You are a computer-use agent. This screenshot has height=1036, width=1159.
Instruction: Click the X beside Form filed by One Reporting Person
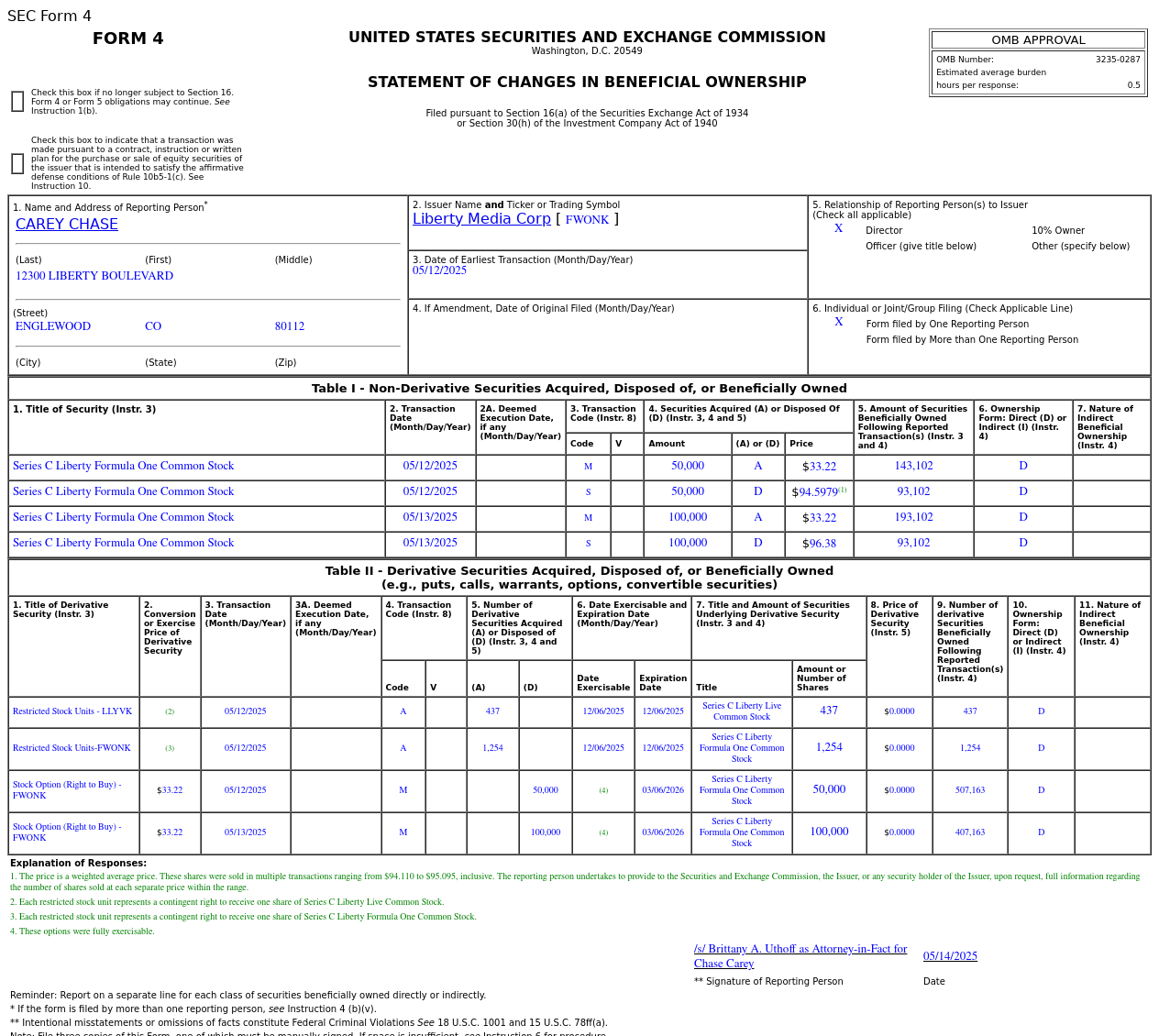click(x=838, y=323)
